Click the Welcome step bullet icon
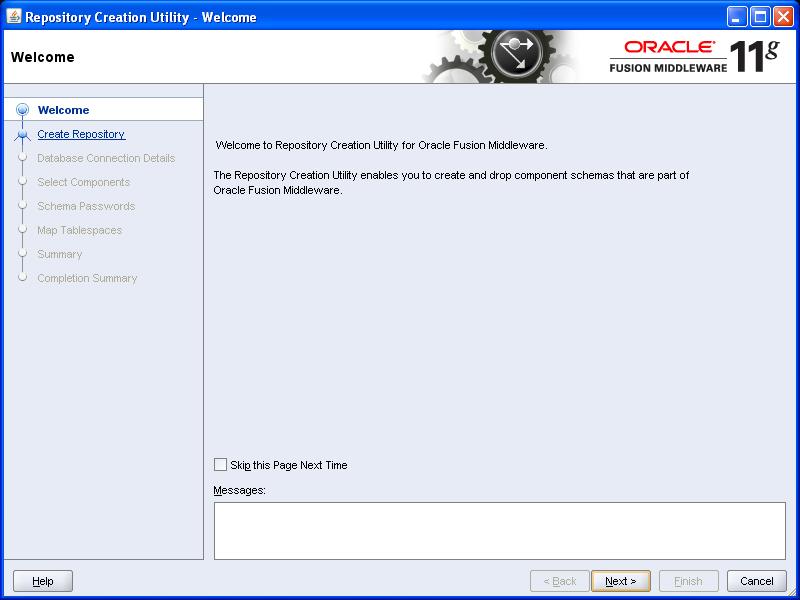The height and width of the screenshot is (600, 800). 22,110
